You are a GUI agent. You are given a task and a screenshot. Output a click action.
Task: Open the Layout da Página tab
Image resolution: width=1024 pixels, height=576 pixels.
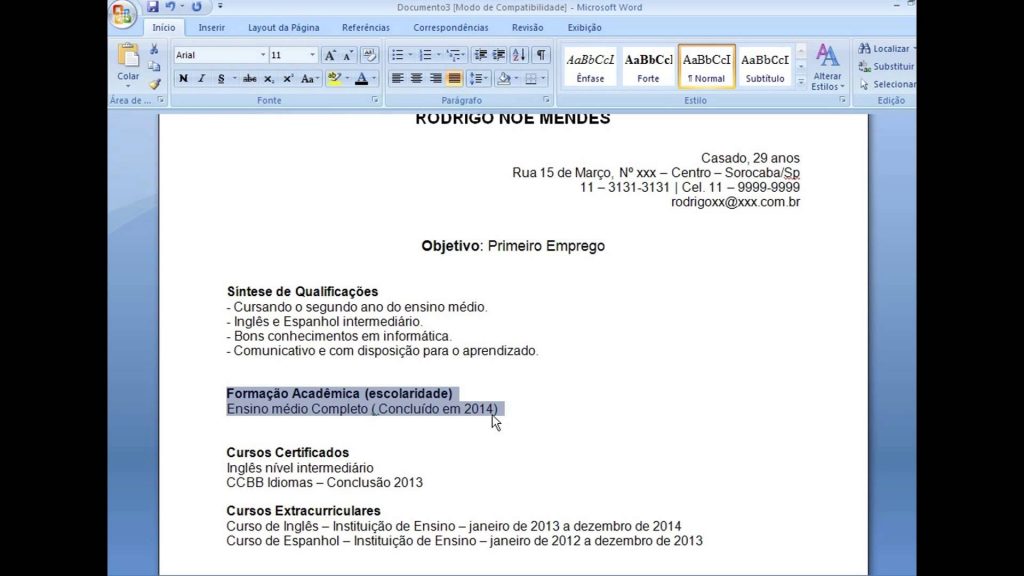(x=283, y=27)
